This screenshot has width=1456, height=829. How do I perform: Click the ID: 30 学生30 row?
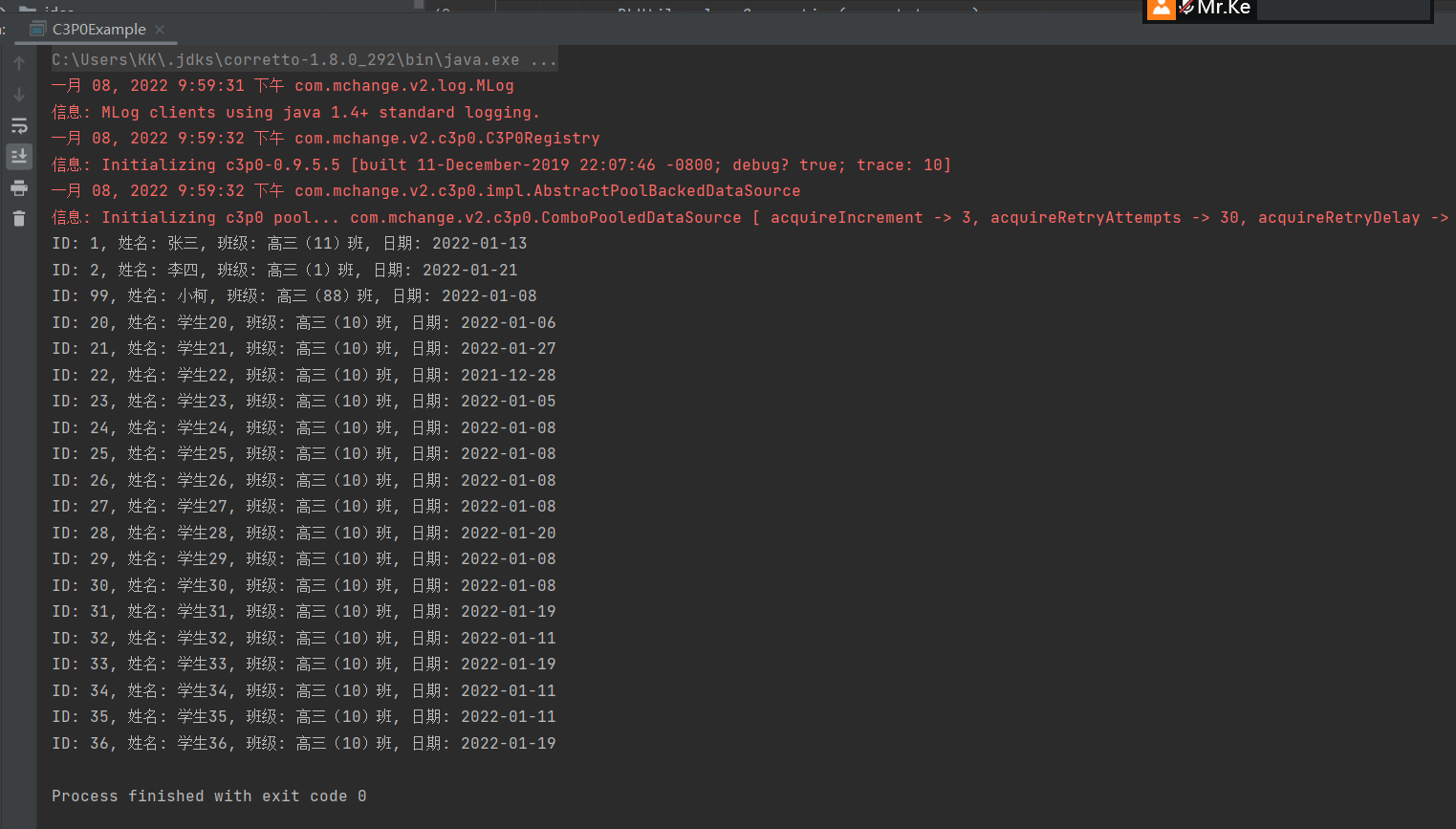pos(304,585)
